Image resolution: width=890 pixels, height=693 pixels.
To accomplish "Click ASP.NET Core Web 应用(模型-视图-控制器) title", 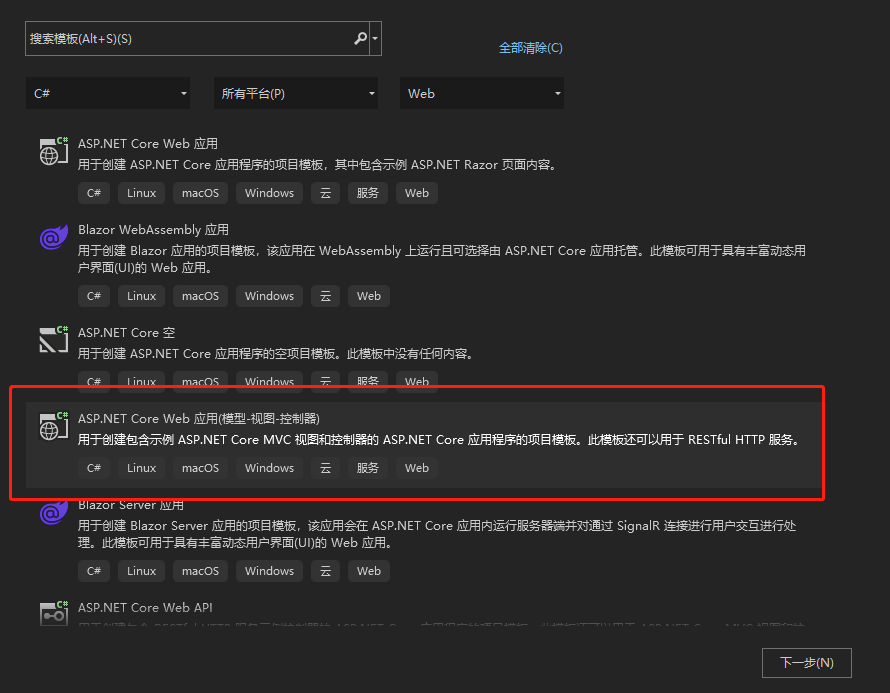I will (199, 418).
